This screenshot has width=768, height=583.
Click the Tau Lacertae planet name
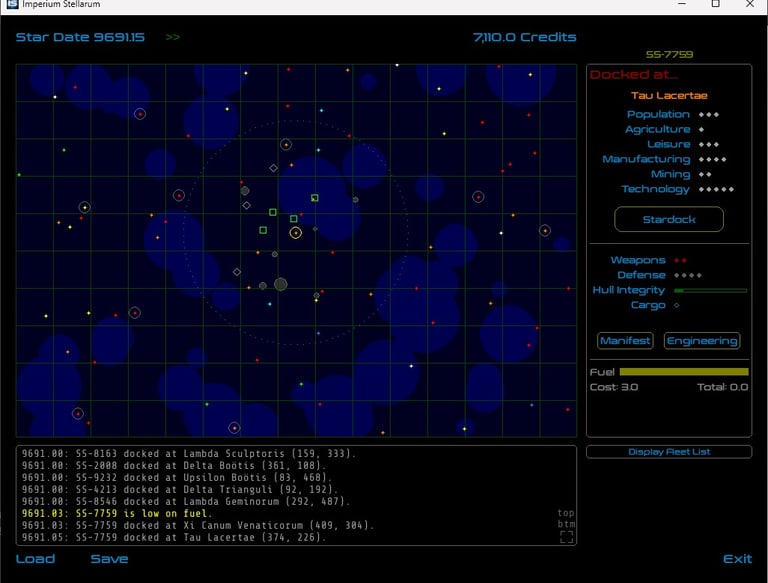(x=669, y=96)
